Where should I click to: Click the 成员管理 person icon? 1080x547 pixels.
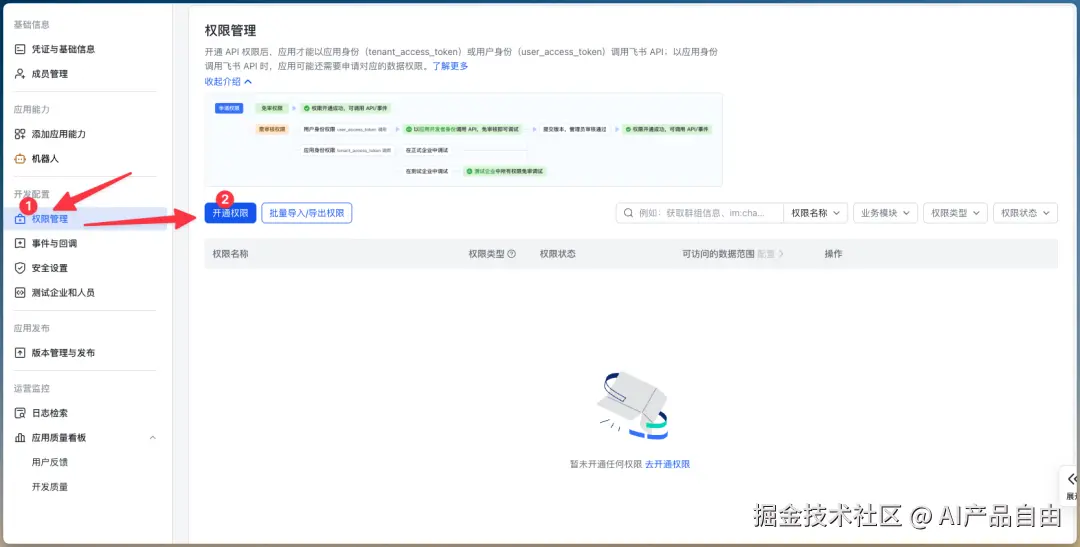point(20,74)
